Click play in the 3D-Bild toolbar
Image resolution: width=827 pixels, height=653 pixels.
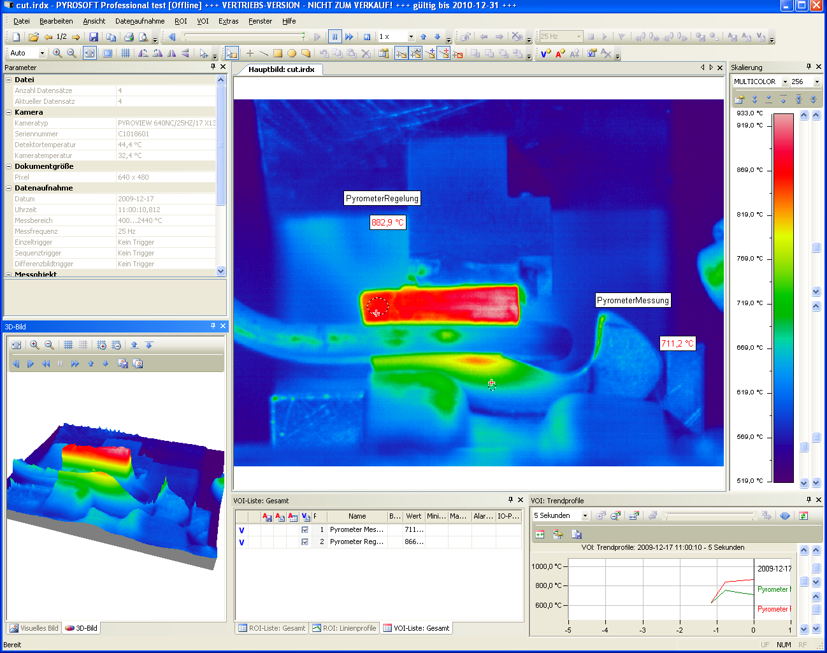30,364
